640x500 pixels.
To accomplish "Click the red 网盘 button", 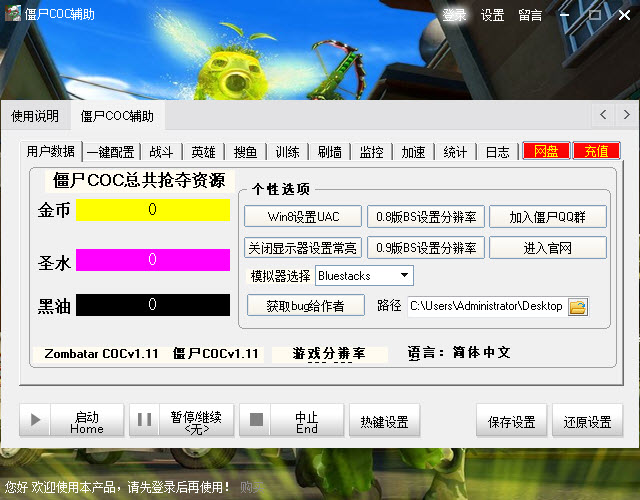I will (x=546, y=151).
